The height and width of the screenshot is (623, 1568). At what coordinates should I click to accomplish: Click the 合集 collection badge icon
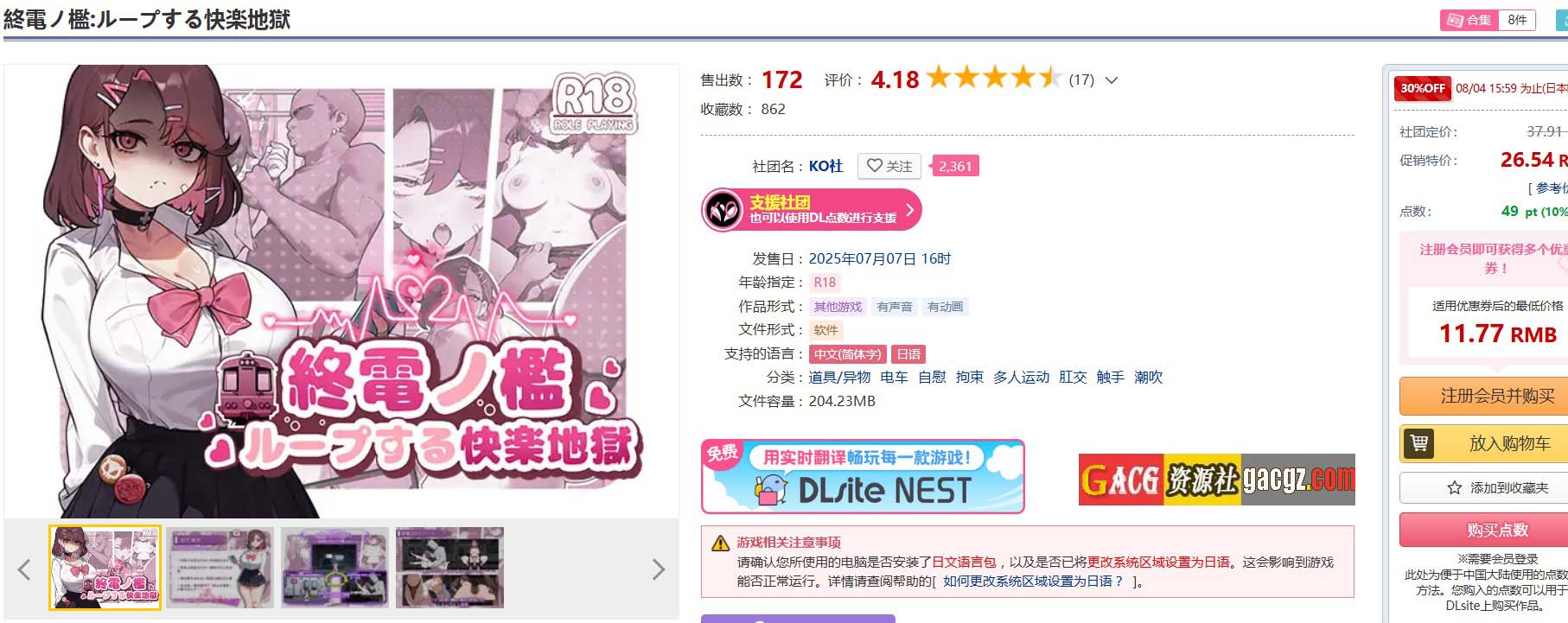[x=1455, y=20]
